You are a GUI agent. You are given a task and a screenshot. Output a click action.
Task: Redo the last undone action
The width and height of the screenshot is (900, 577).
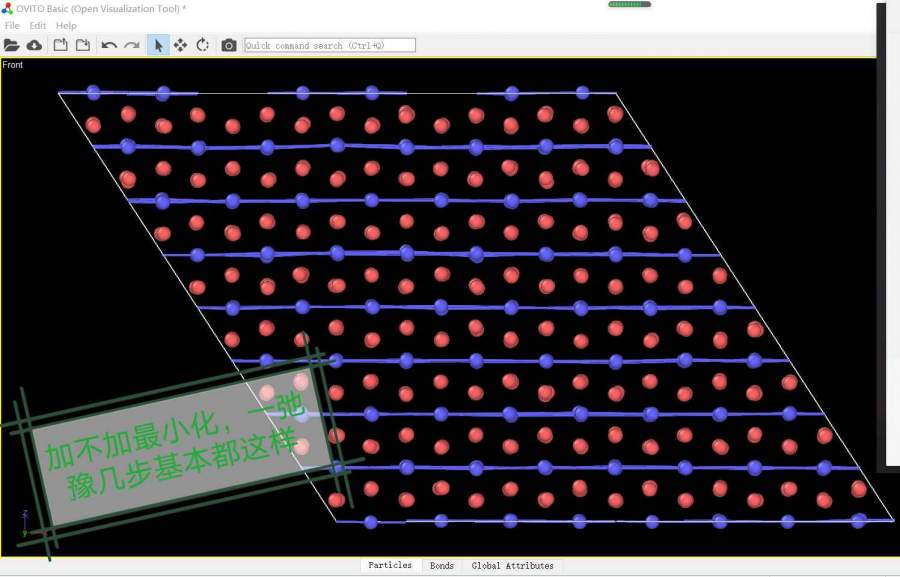tap(131, 45)
